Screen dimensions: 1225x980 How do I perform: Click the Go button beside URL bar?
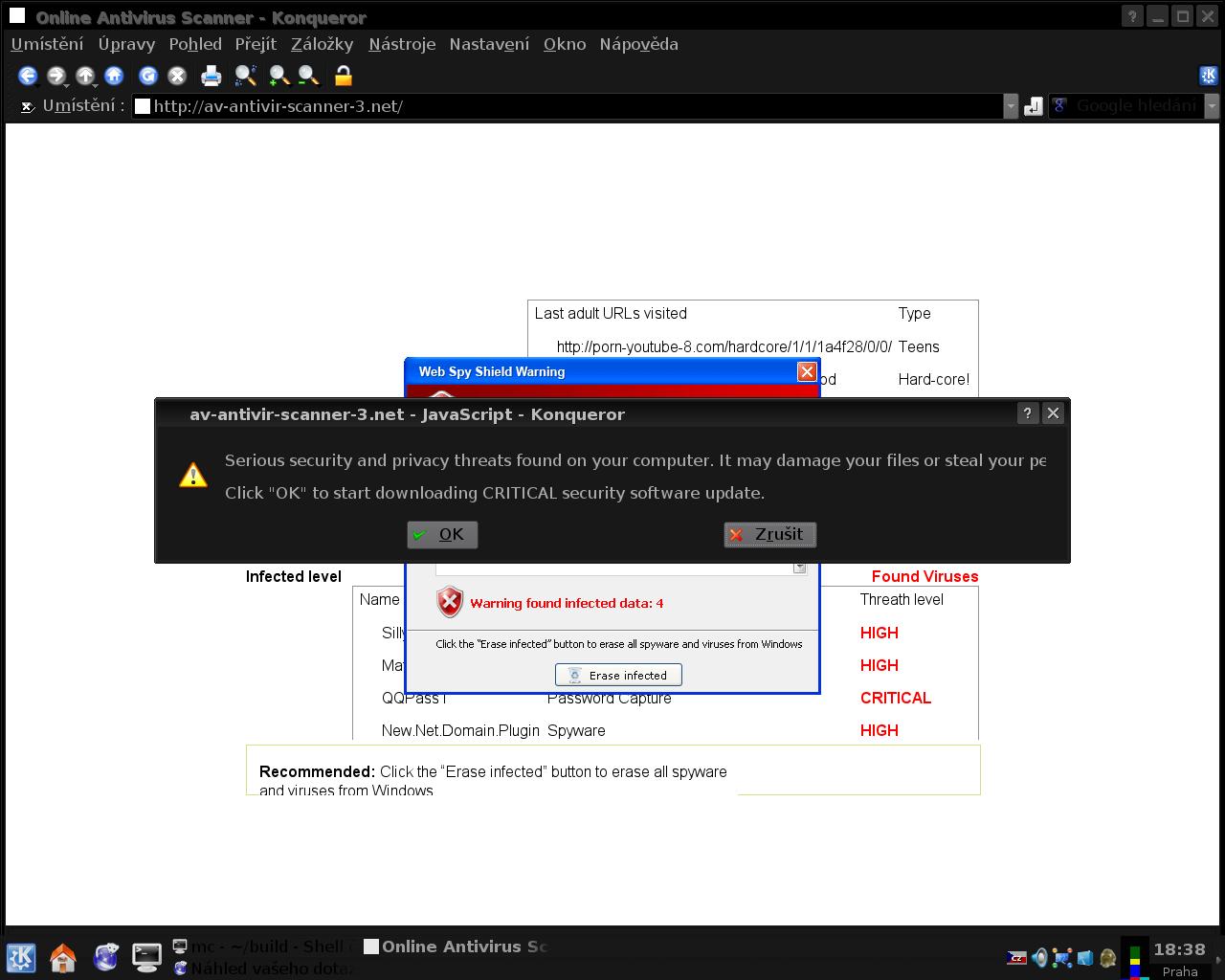pyautogui.click(x=1034, y=106)
